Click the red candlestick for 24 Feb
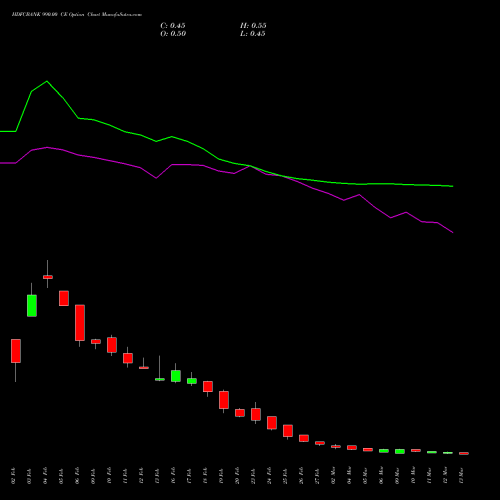 [272, 423]
